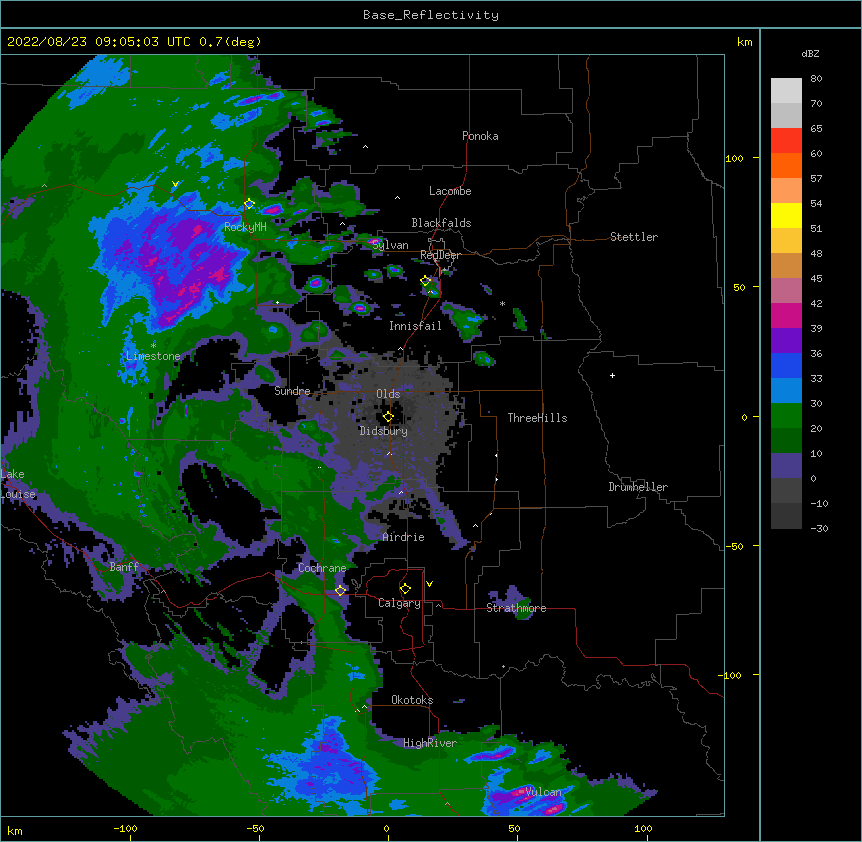Select the yellow diamond marker below Cochrane

(341, 591)
